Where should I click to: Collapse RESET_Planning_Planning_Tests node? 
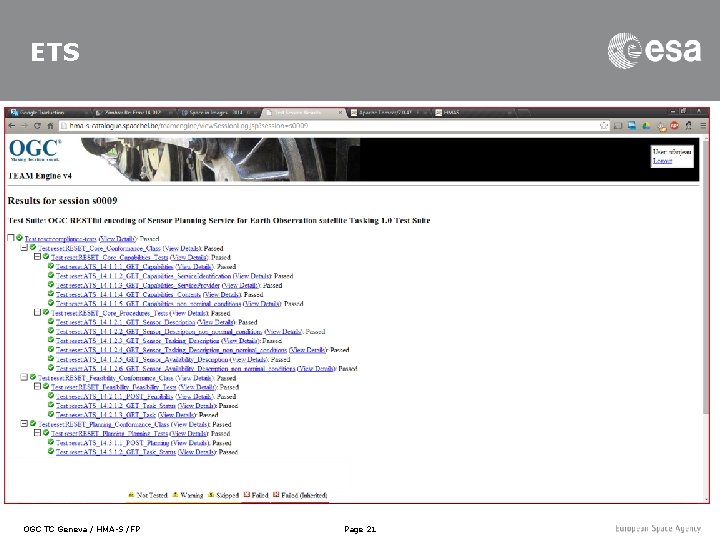(x=38, y=433)
